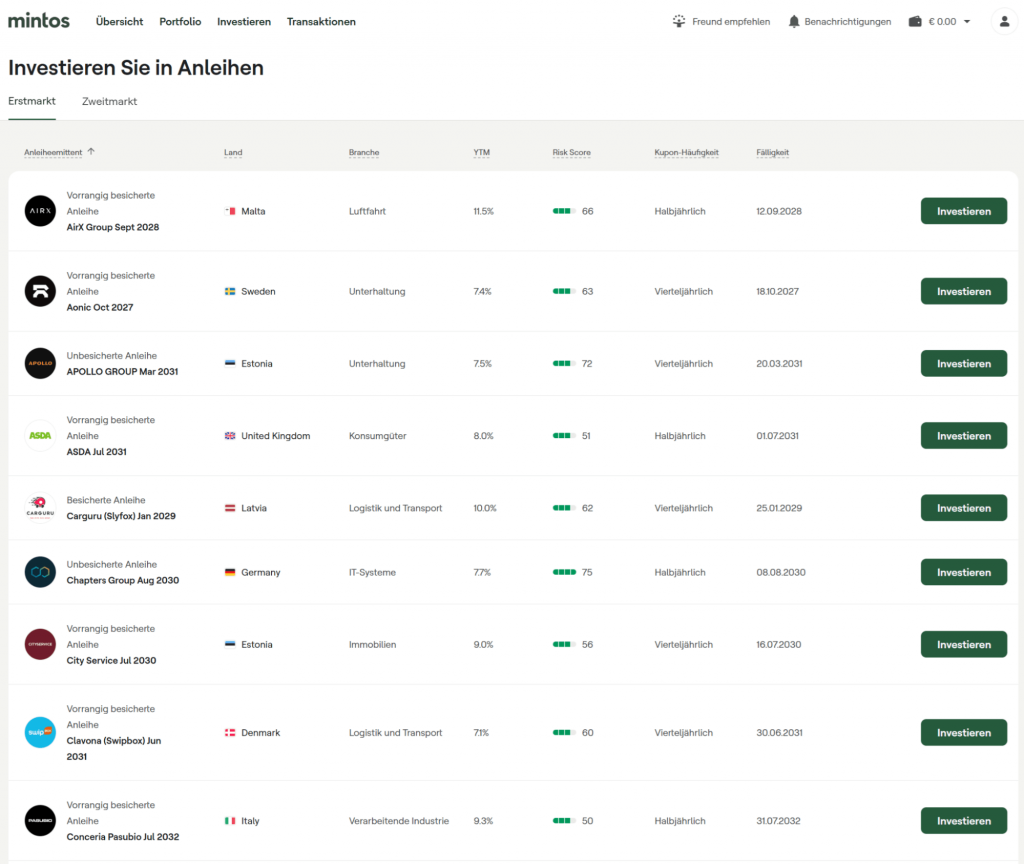Click the Latvia flag icon

tap(230, 508)
